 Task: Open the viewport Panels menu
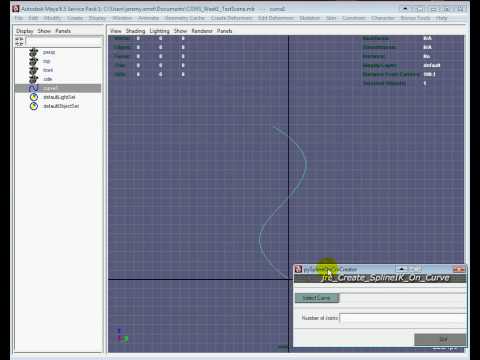(224, 31)
